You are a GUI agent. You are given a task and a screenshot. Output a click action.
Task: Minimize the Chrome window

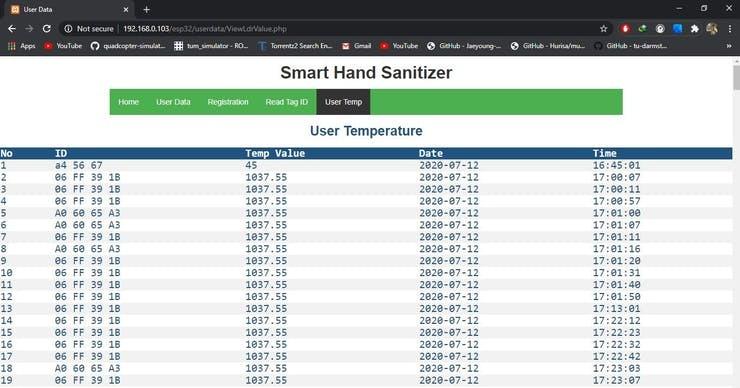[x=679, y=8]
